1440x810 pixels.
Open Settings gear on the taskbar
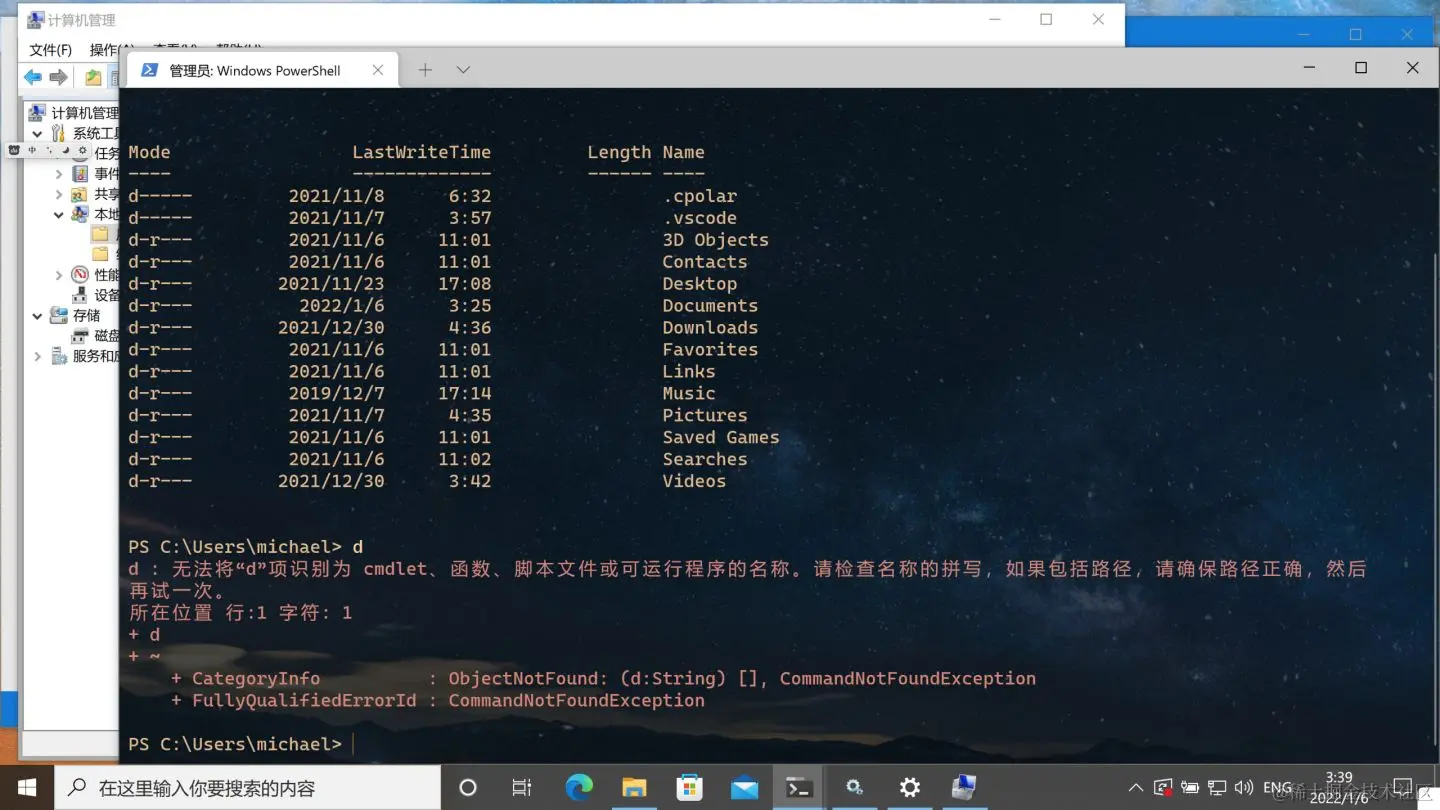click(x=909, y=788)
